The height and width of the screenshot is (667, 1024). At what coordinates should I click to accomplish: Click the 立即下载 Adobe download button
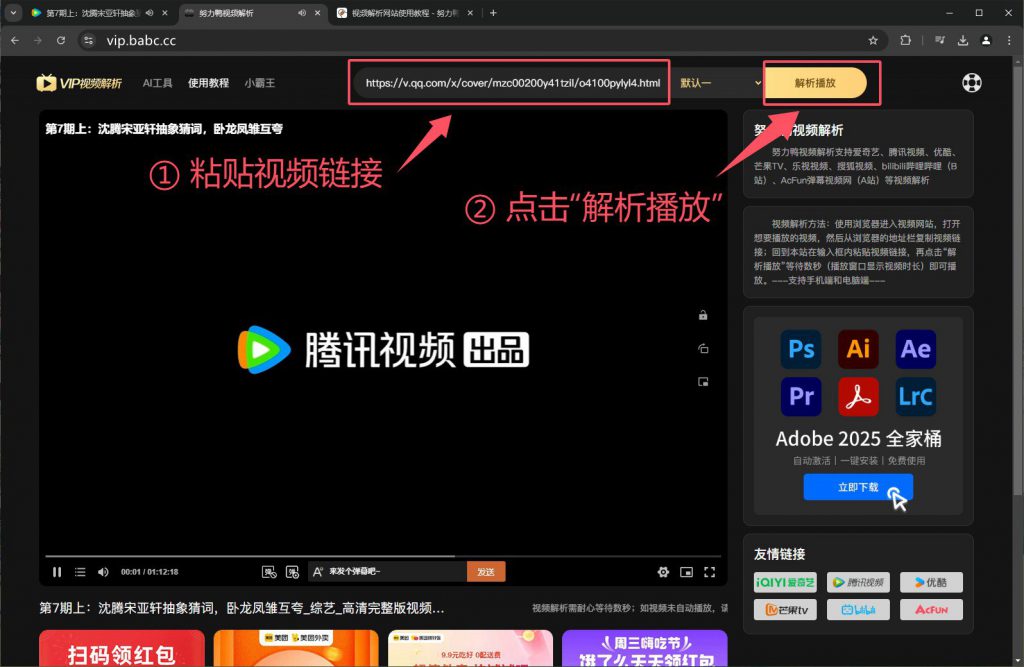[857, 487]
